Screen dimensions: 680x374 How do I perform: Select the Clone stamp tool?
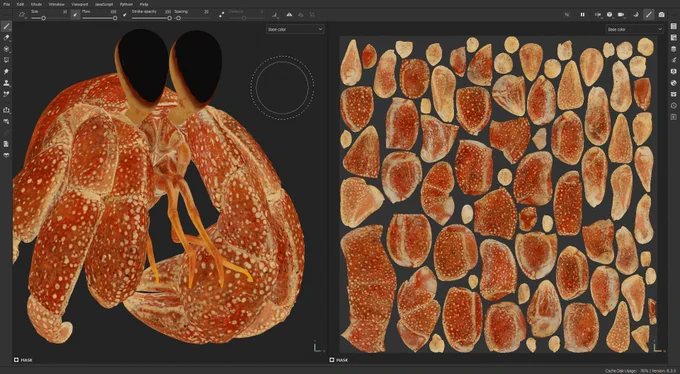pos(7,83)
